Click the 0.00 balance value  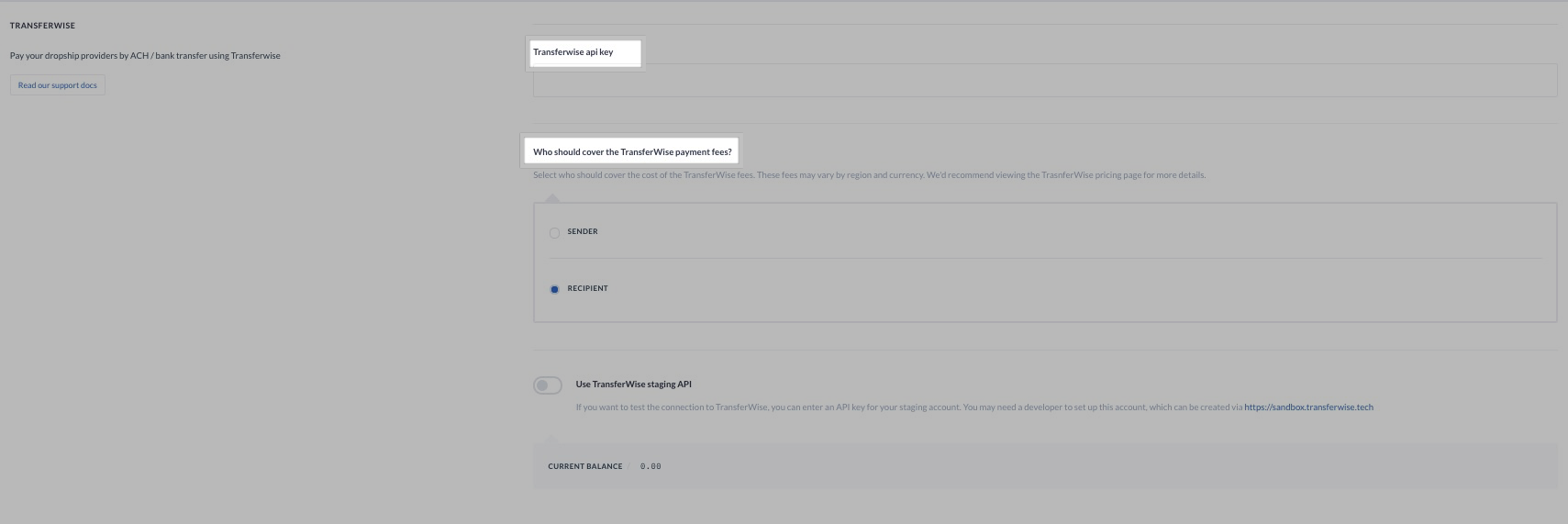[651, 466]
